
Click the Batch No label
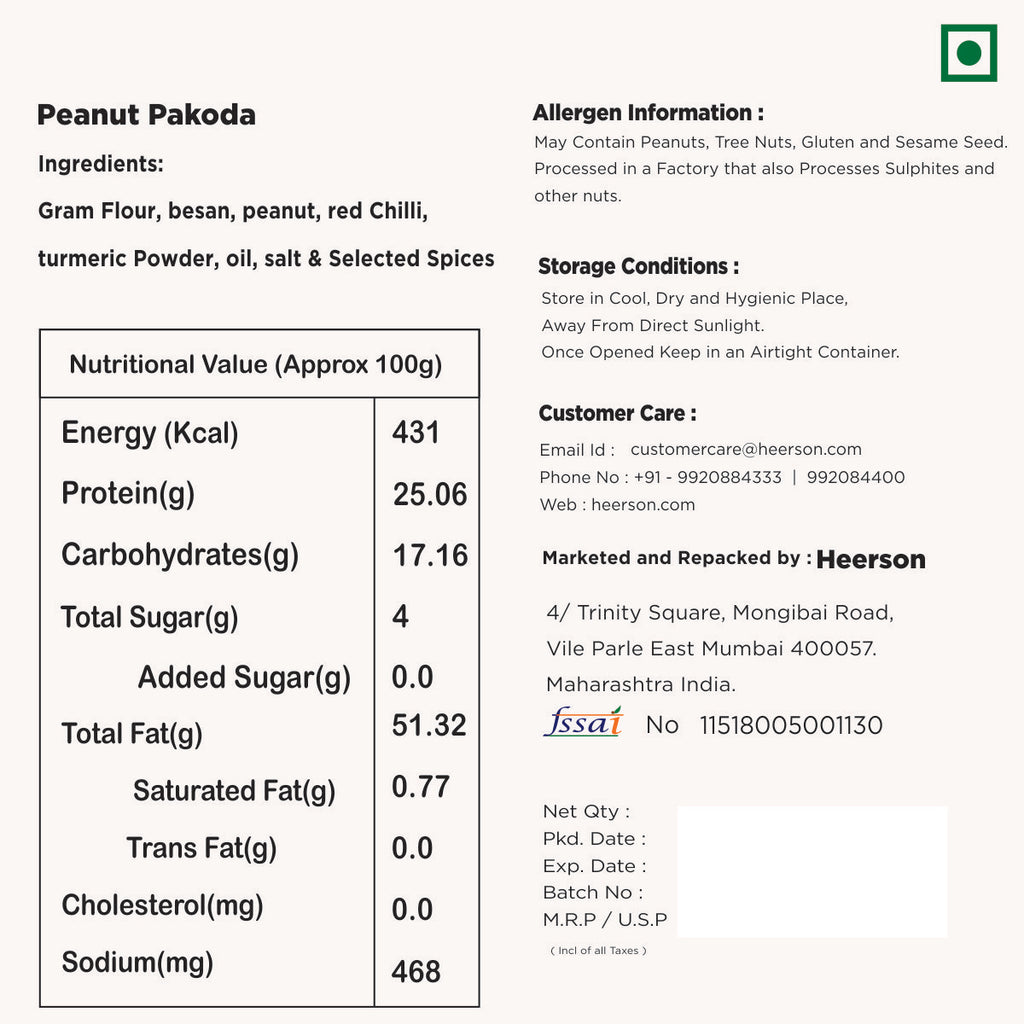593,893
